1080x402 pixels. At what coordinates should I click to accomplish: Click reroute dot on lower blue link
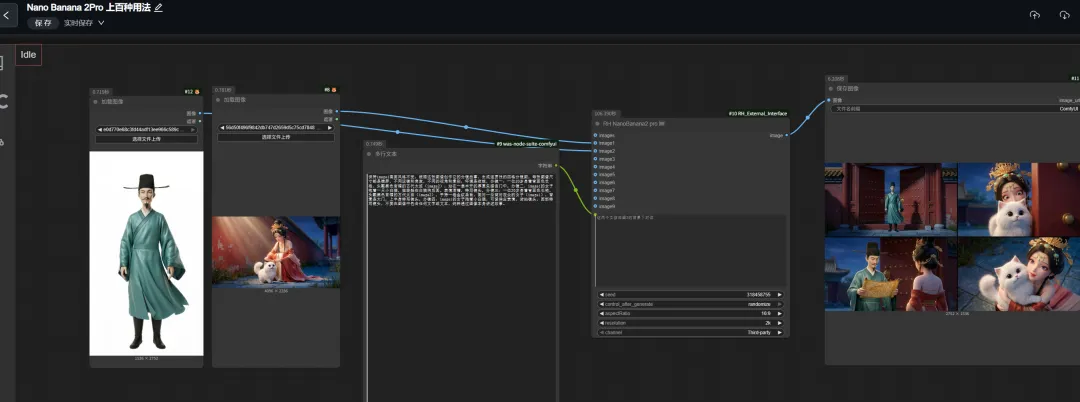point(397,131)
